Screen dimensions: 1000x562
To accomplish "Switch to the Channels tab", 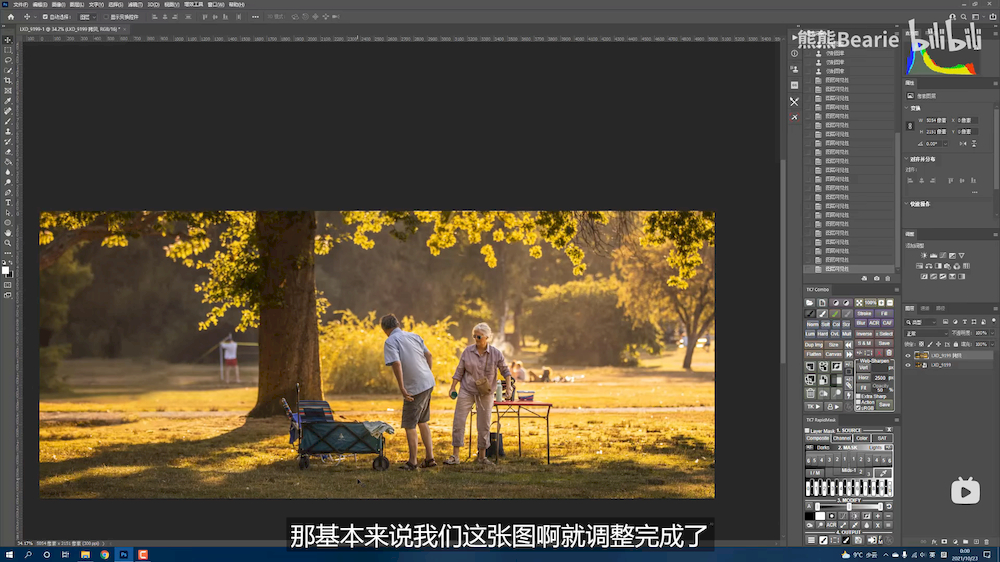I will pos(925,308).
